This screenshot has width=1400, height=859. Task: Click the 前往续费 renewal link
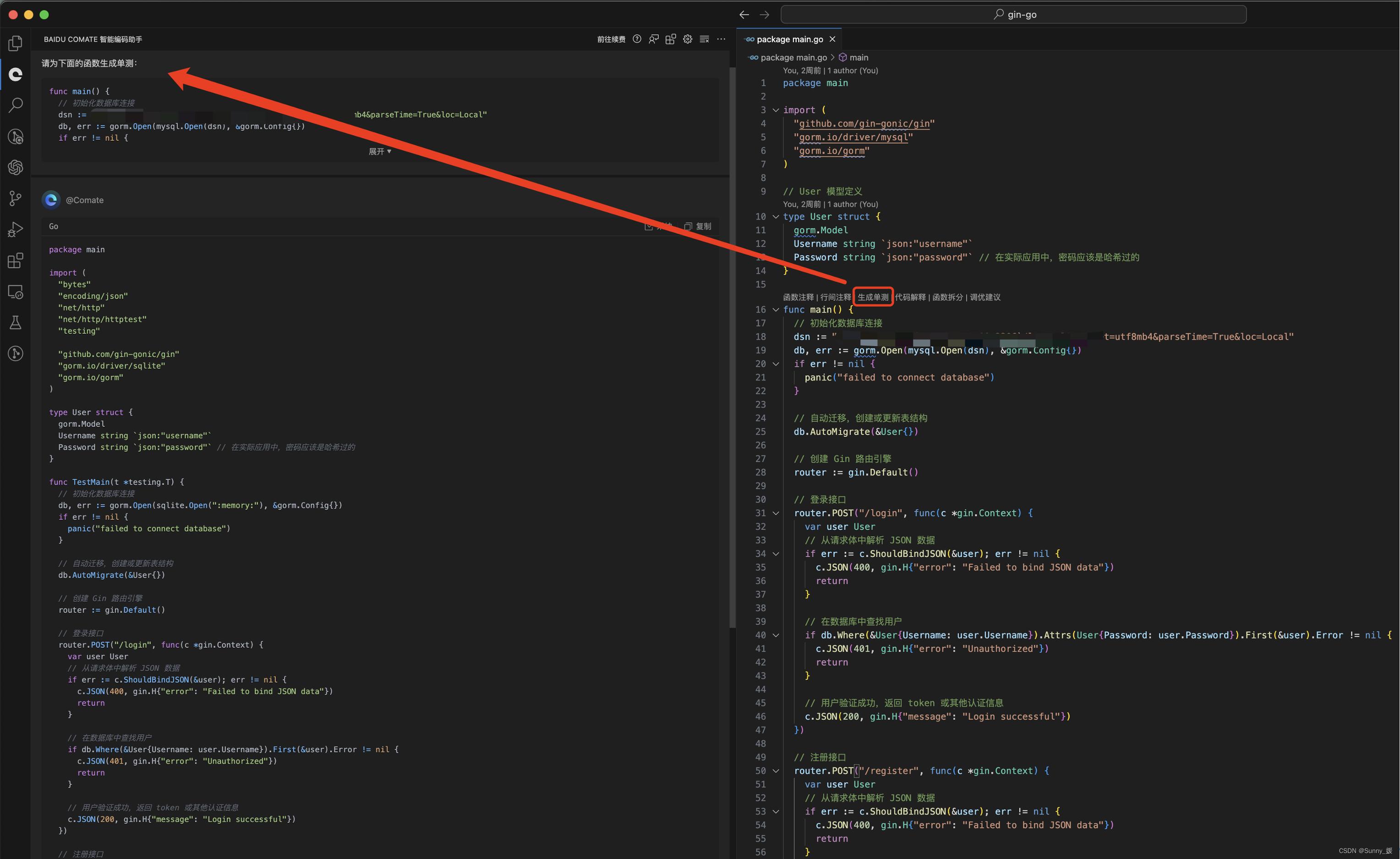click(x=611, y=39)
